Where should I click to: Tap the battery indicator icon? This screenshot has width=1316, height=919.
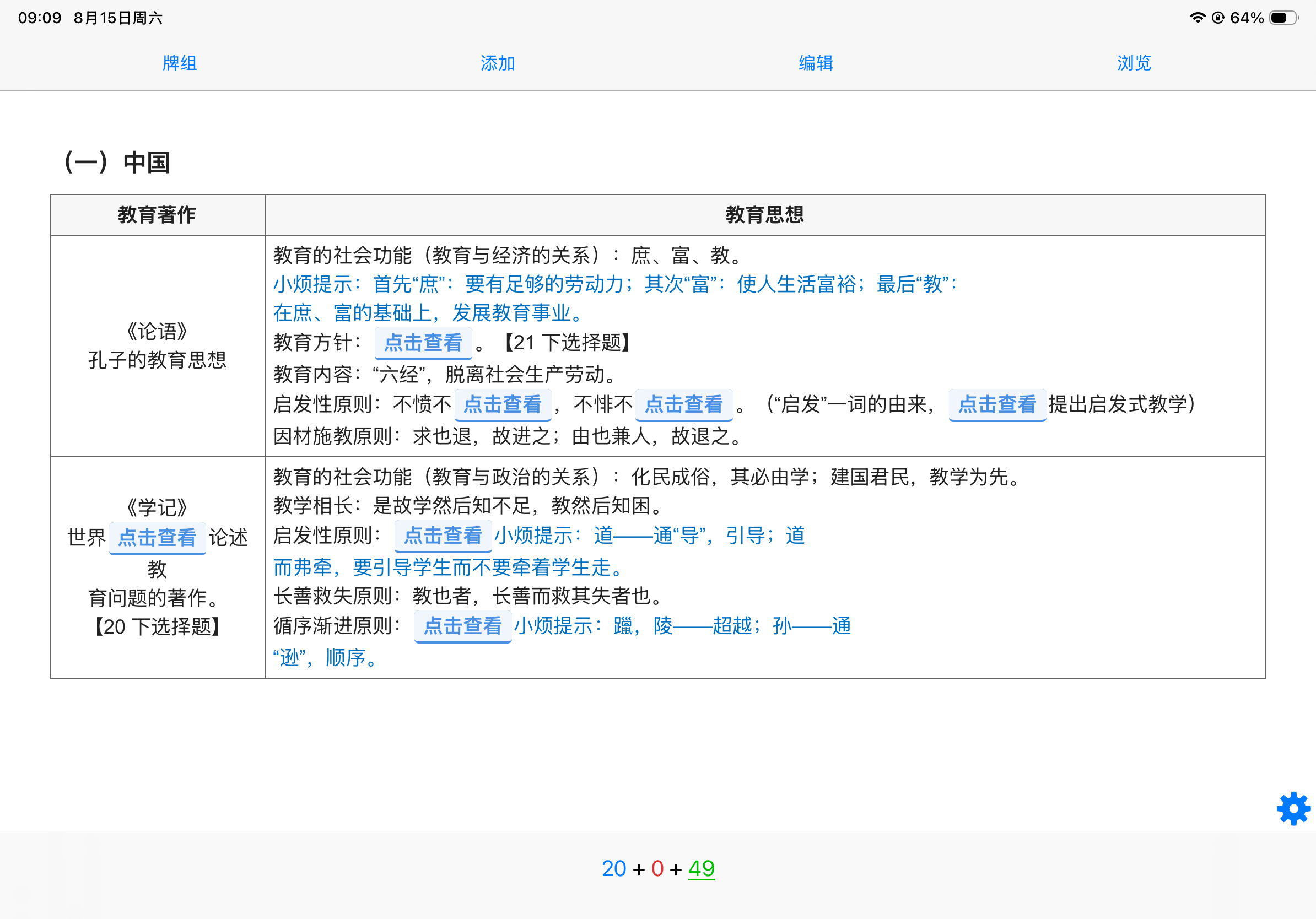pos(1284,18)
